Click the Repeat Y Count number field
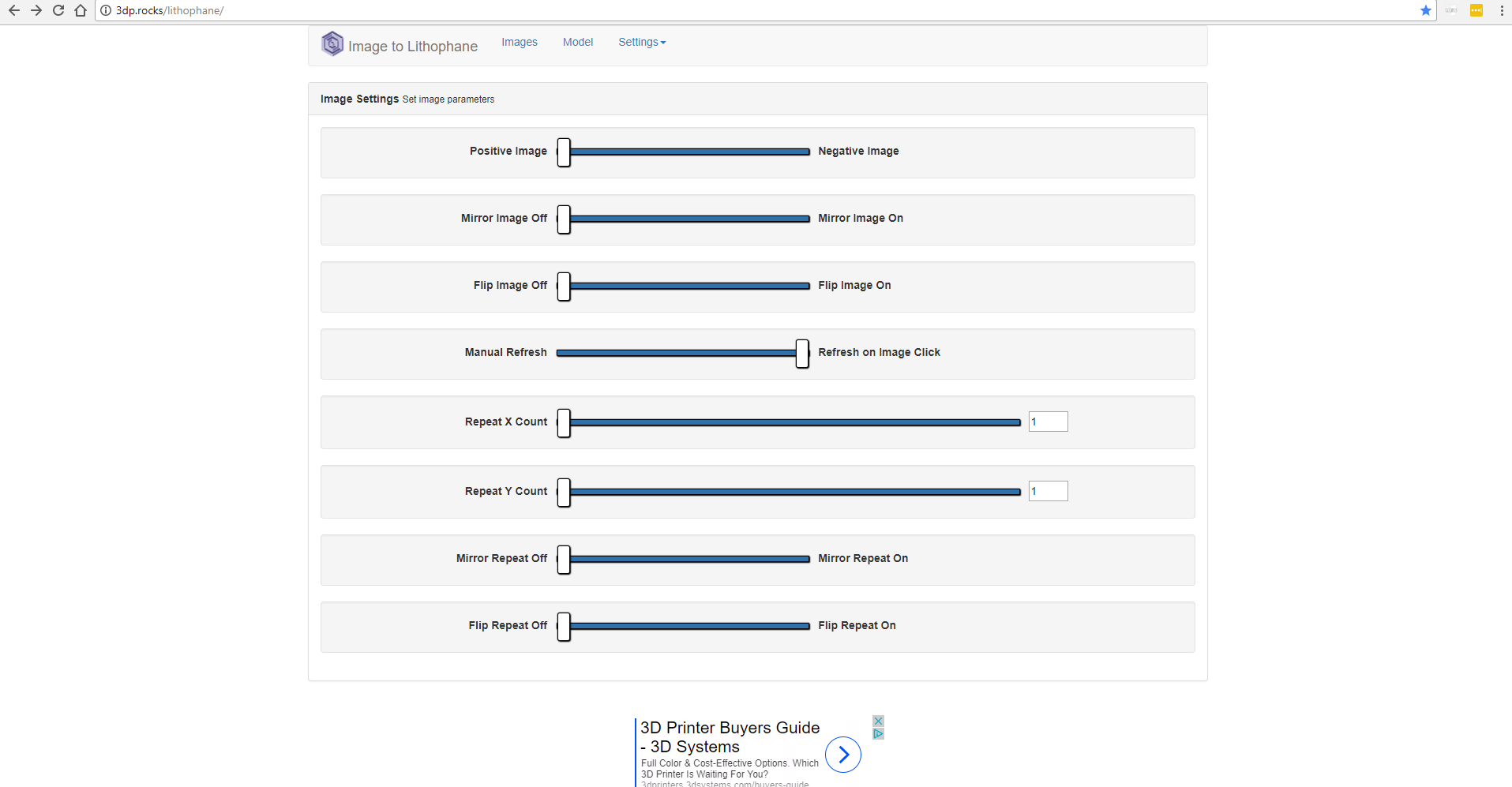1512x787 pixels. click(1048, 491)
